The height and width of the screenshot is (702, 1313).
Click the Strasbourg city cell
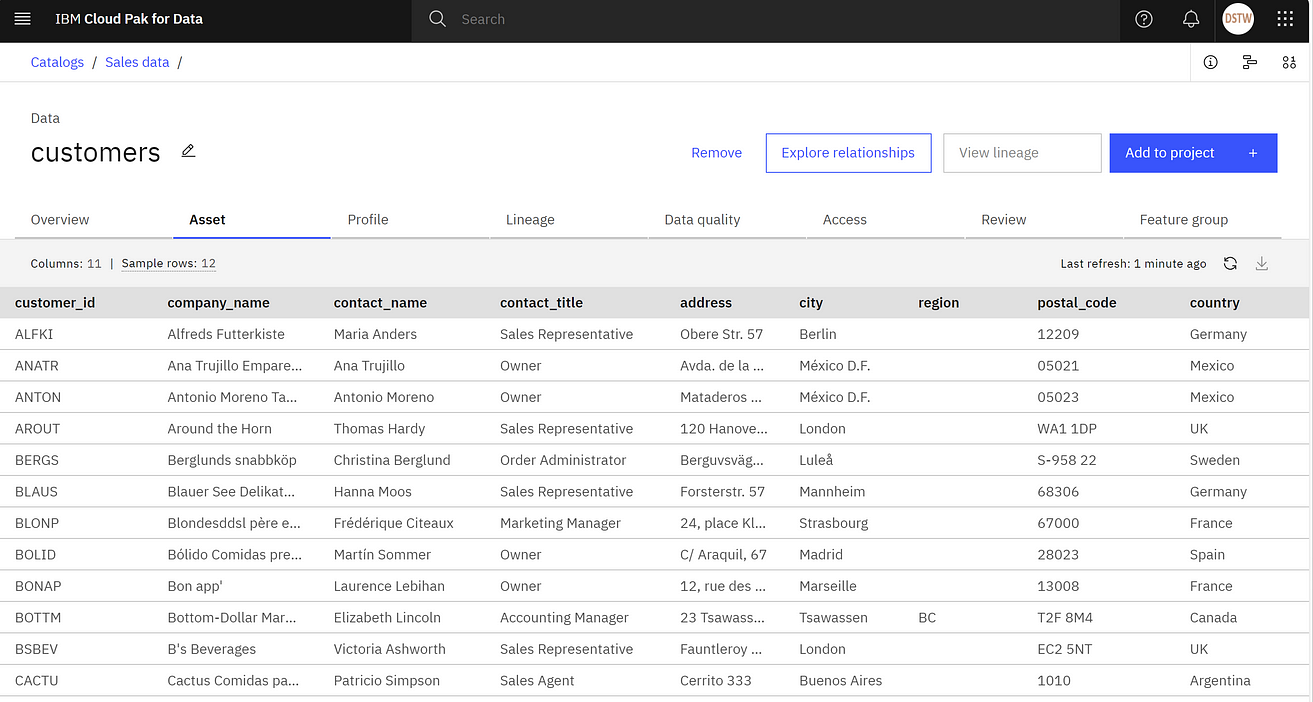[x=834, y=523]
